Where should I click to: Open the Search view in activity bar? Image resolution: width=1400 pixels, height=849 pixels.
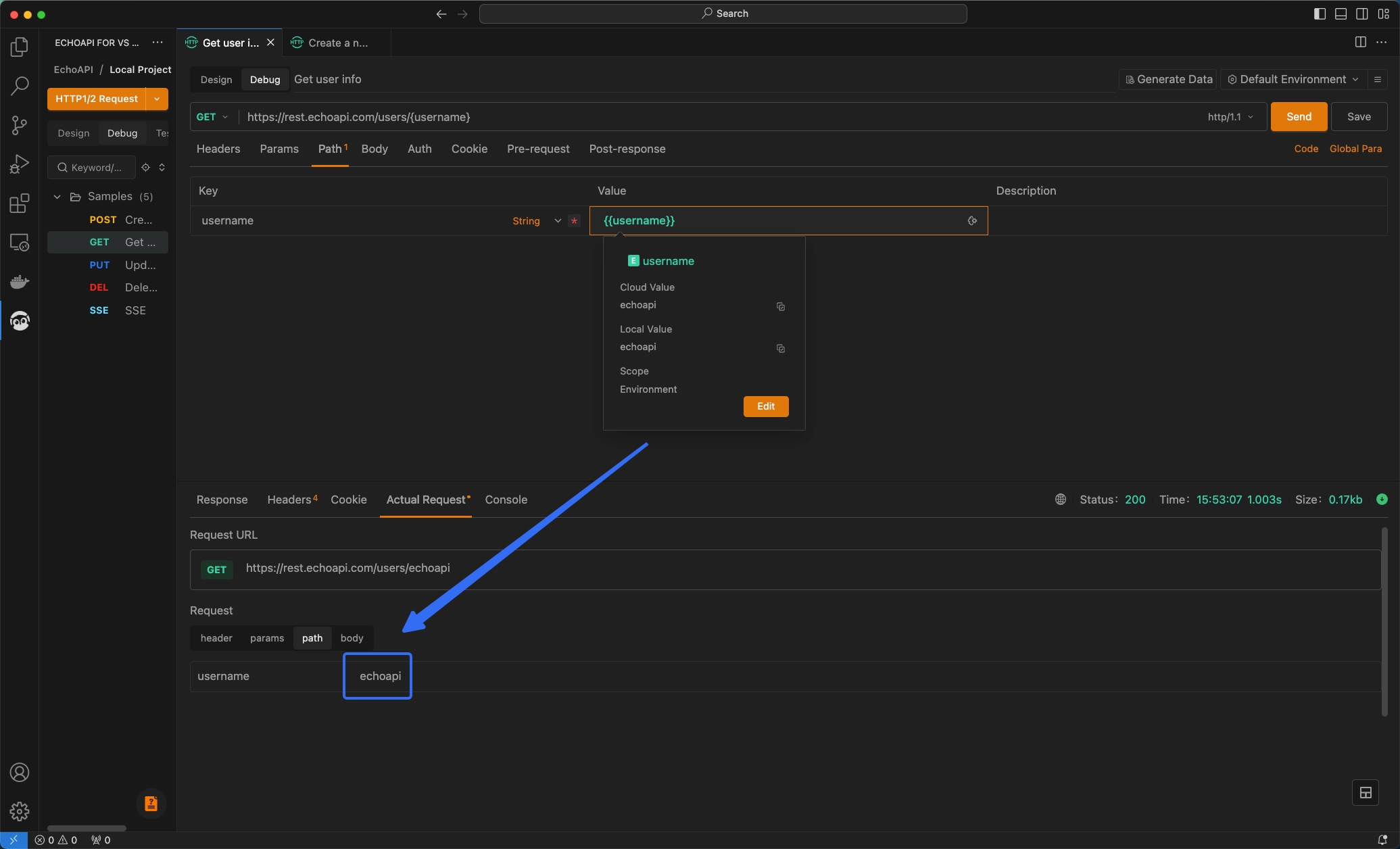[20, 86]
